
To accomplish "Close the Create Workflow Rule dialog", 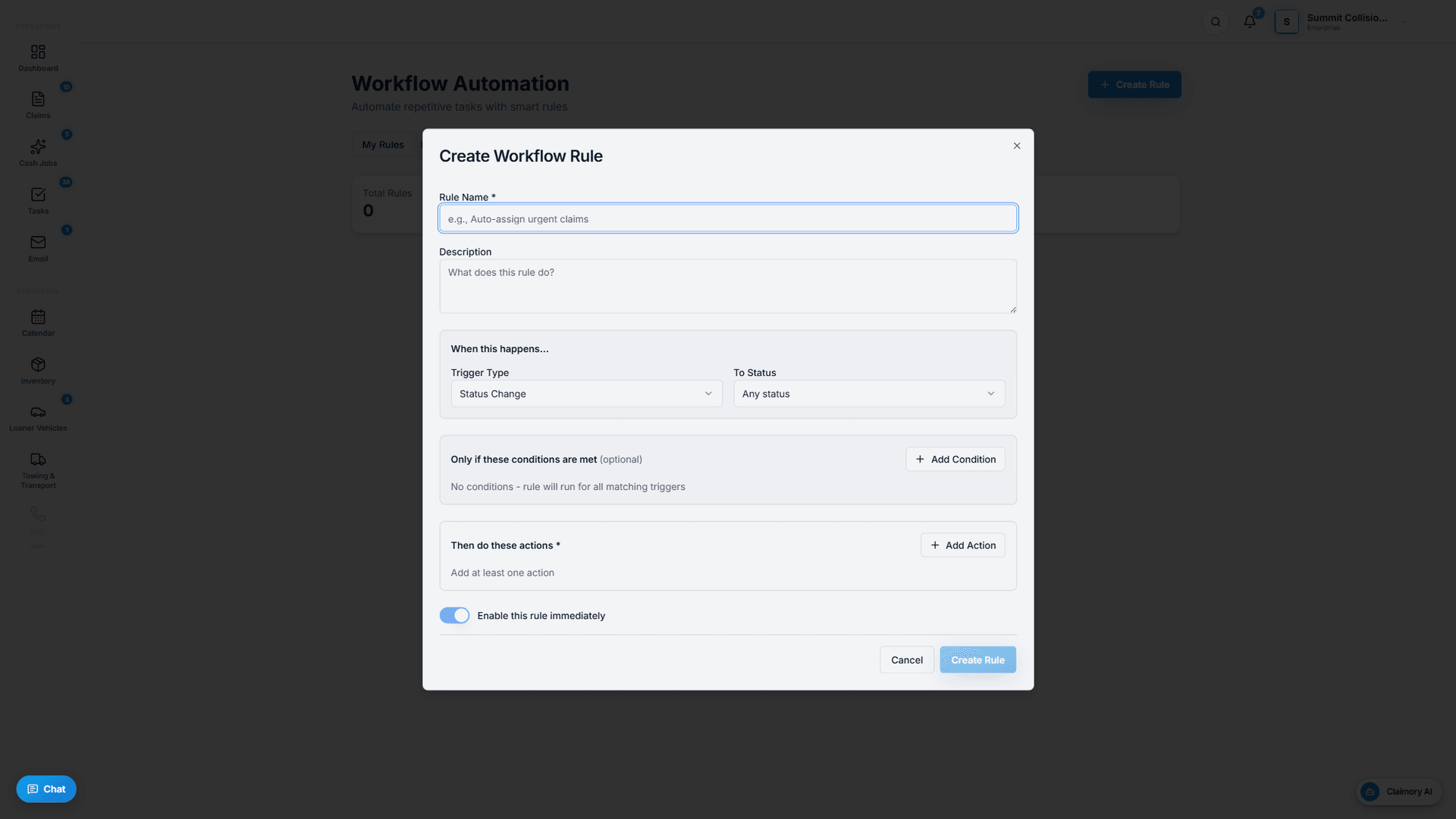I will pos(1017,146).
